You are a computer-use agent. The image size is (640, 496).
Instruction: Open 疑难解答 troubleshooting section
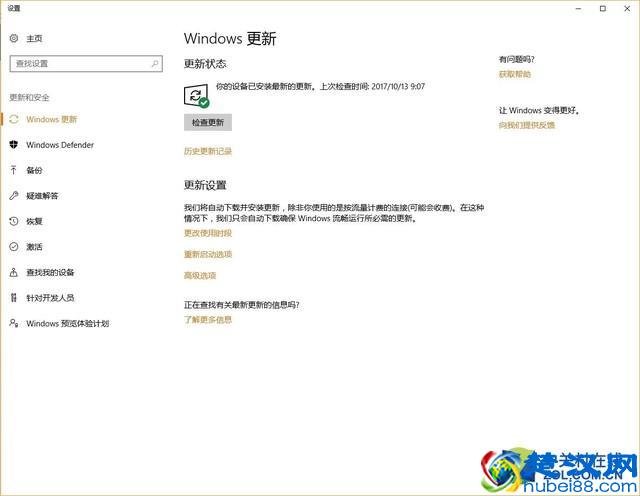[42, 196]
